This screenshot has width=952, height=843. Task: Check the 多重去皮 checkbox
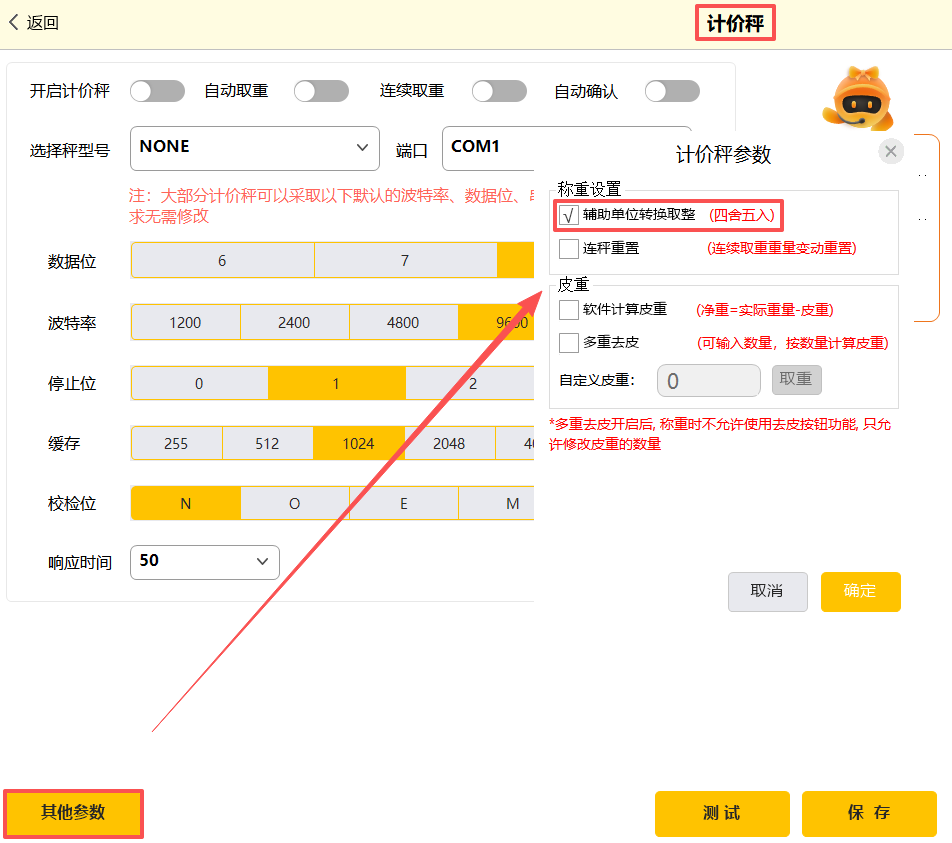(569, 343)
